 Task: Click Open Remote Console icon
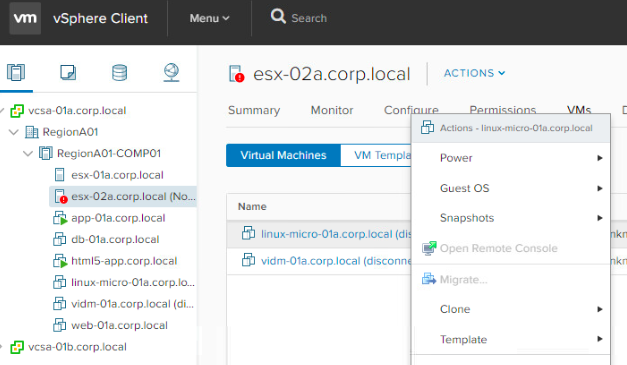(x=429, y=248)
